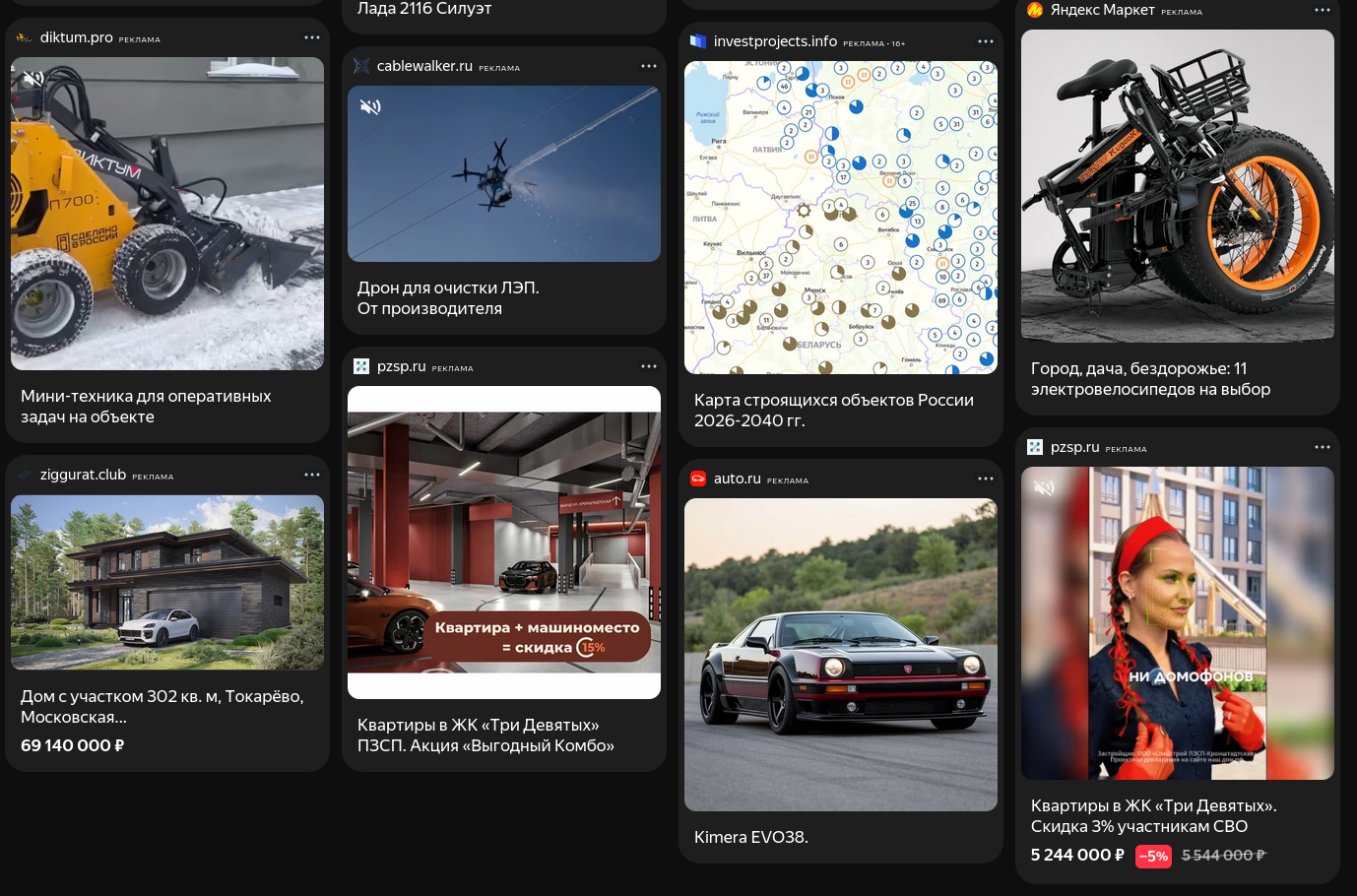Click the crossed-out old price 5 544 000 ₽

pyautogui.click(x=1224, y=856)
